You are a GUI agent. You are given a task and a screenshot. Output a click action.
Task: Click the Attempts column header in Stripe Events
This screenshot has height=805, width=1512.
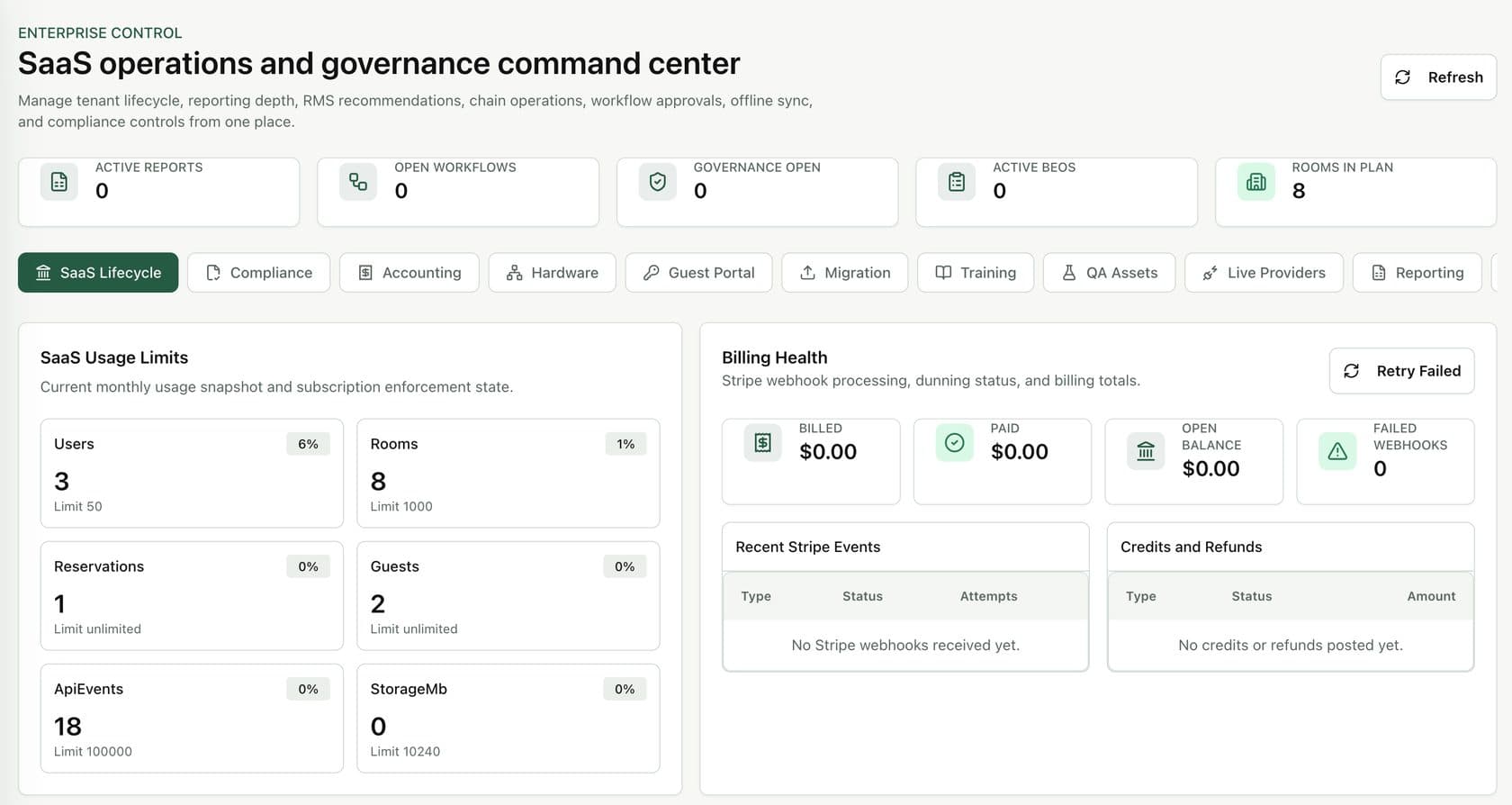988,596
